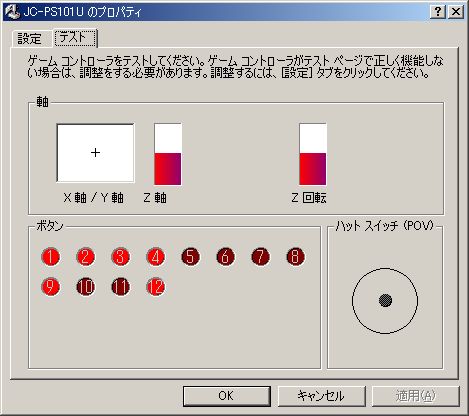469x416 pixels.
Task: Click the 'ボタン' group label
Action: pos(49,226)
